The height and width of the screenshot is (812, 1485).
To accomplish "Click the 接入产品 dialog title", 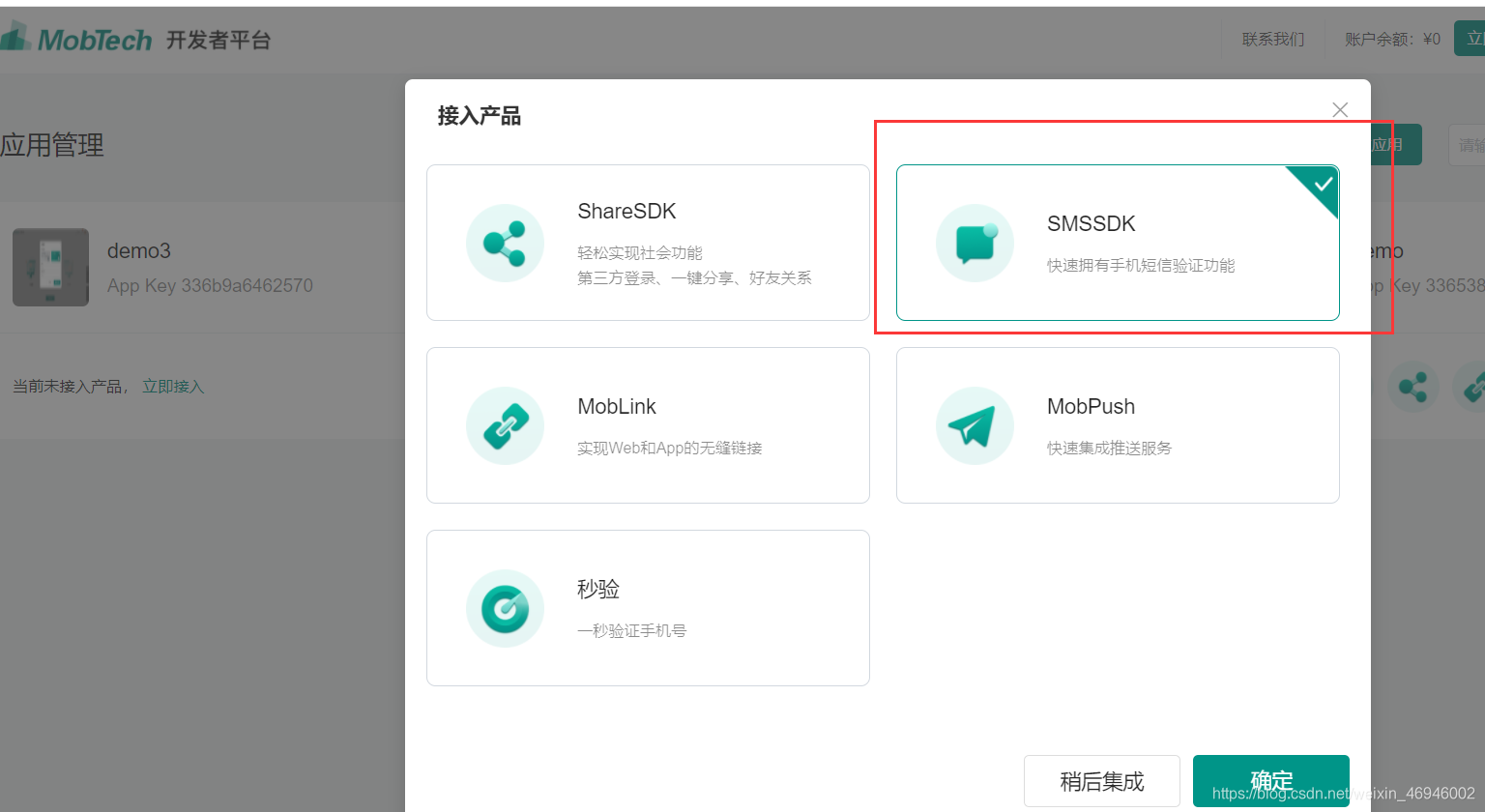I will (x=480, y=116).
